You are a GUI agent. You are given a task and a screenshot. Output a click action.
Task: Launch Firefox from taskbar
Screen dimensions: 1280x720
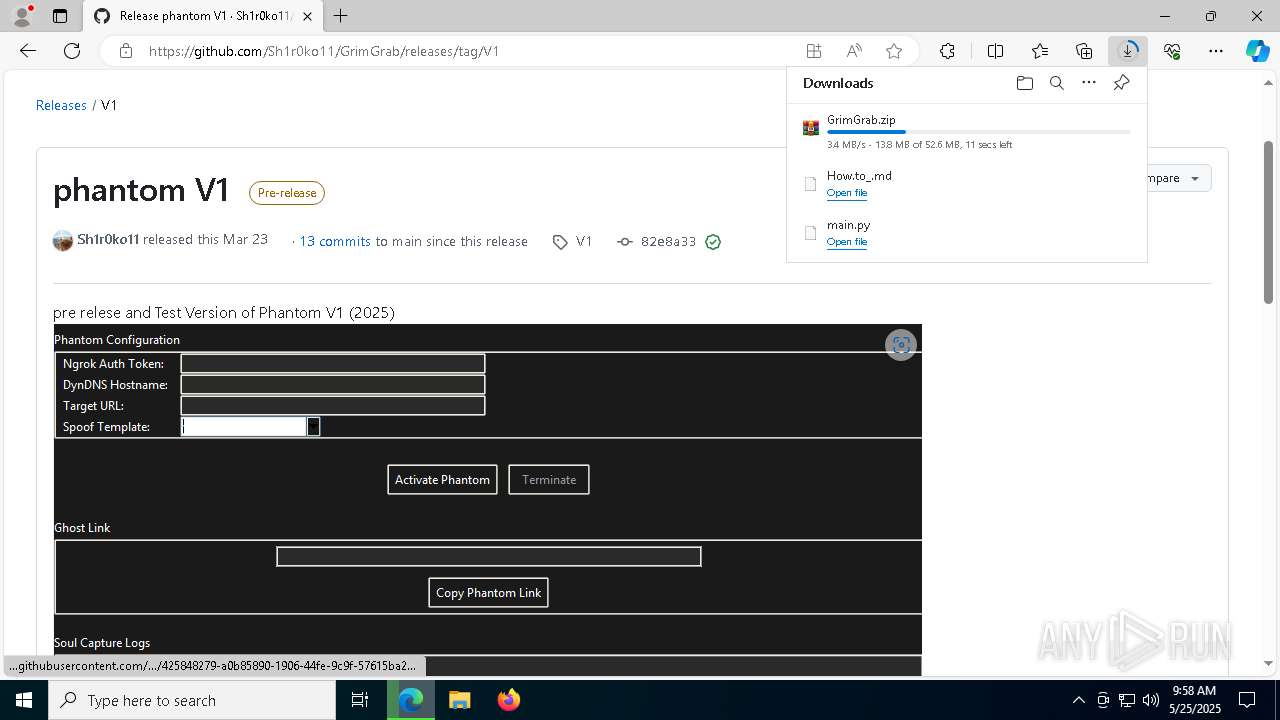coord(509,700)
